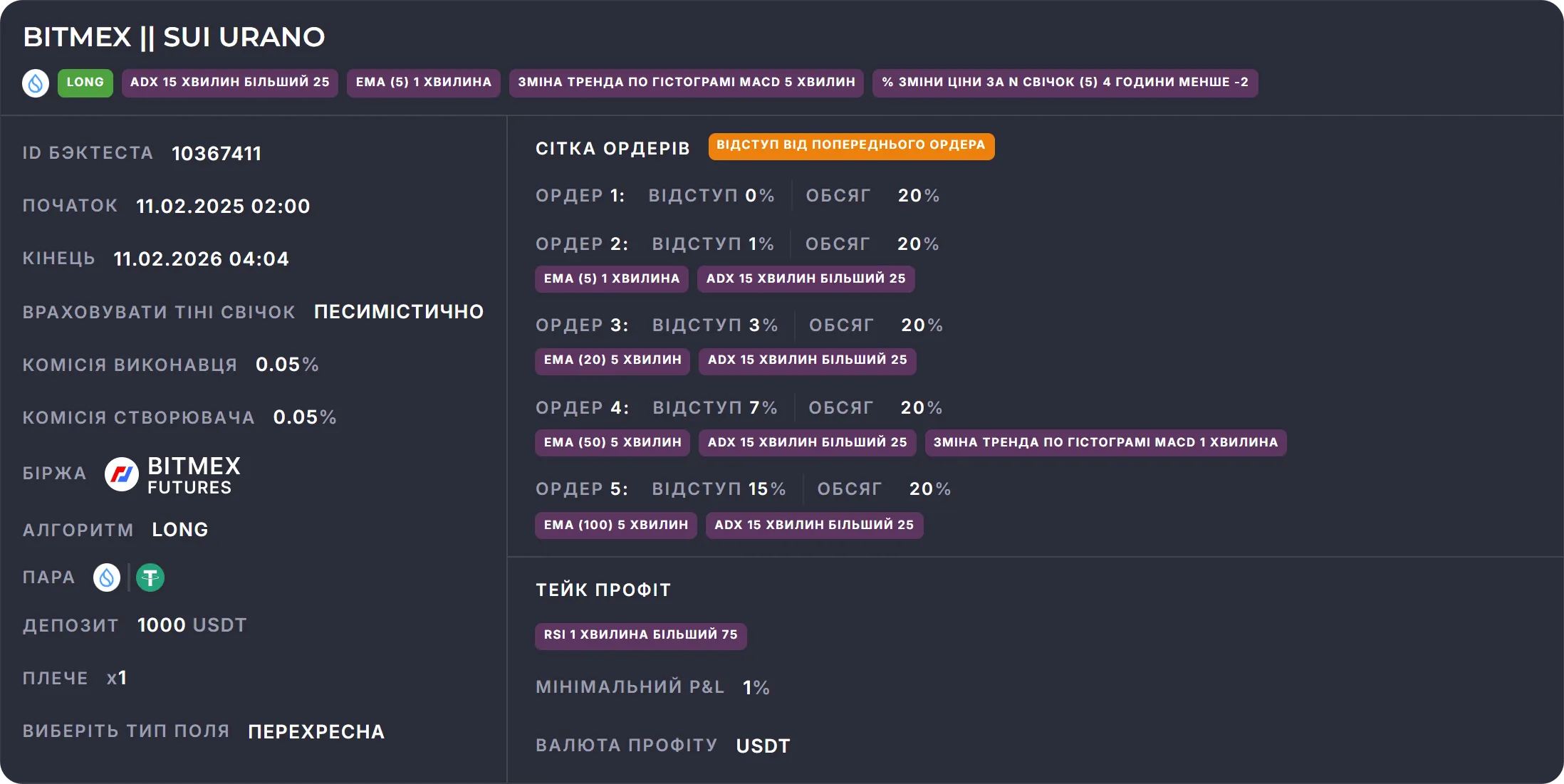Toggle the ВІДСТУП ВІД ПОПЕРЕДНЬОГО ОРДЕРА option
The height and width of the screenshot is (784, 1564).
click(x=852, y=146)
